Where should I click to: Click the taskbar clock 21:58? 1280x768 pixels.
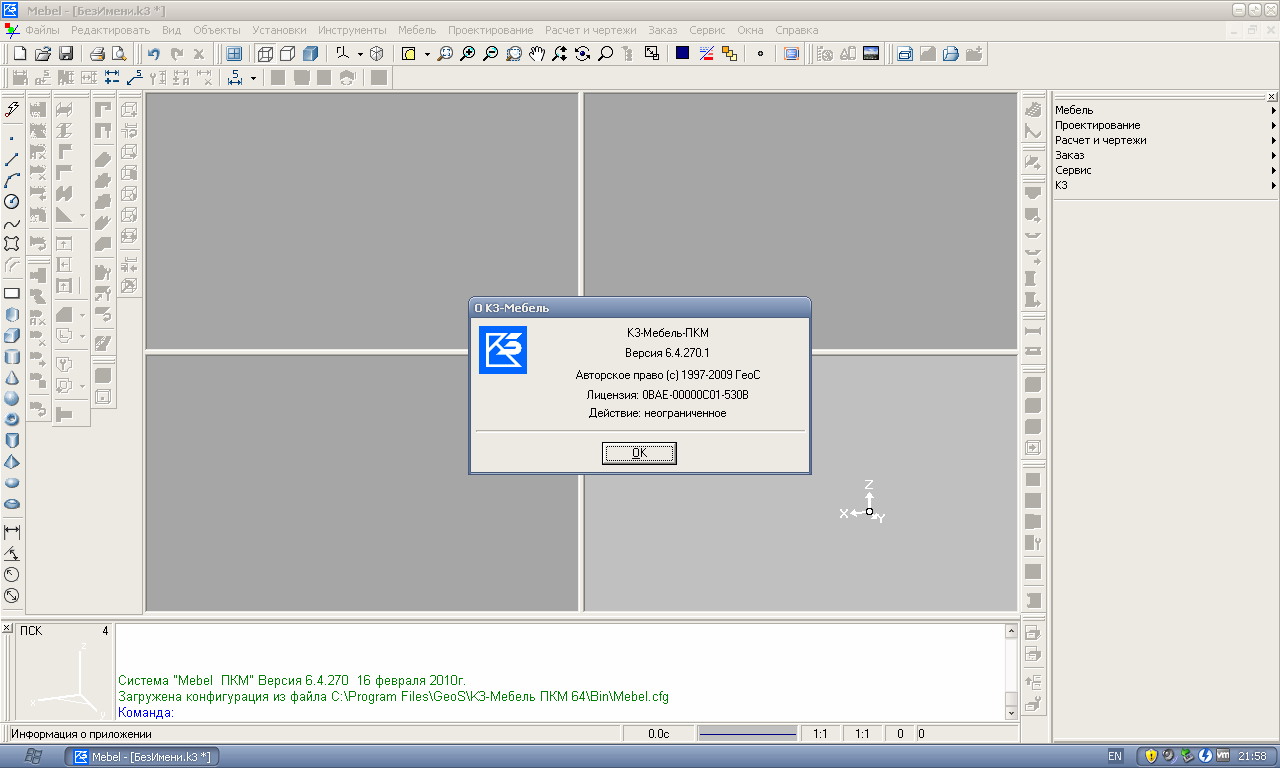[x=1253, y=756]
